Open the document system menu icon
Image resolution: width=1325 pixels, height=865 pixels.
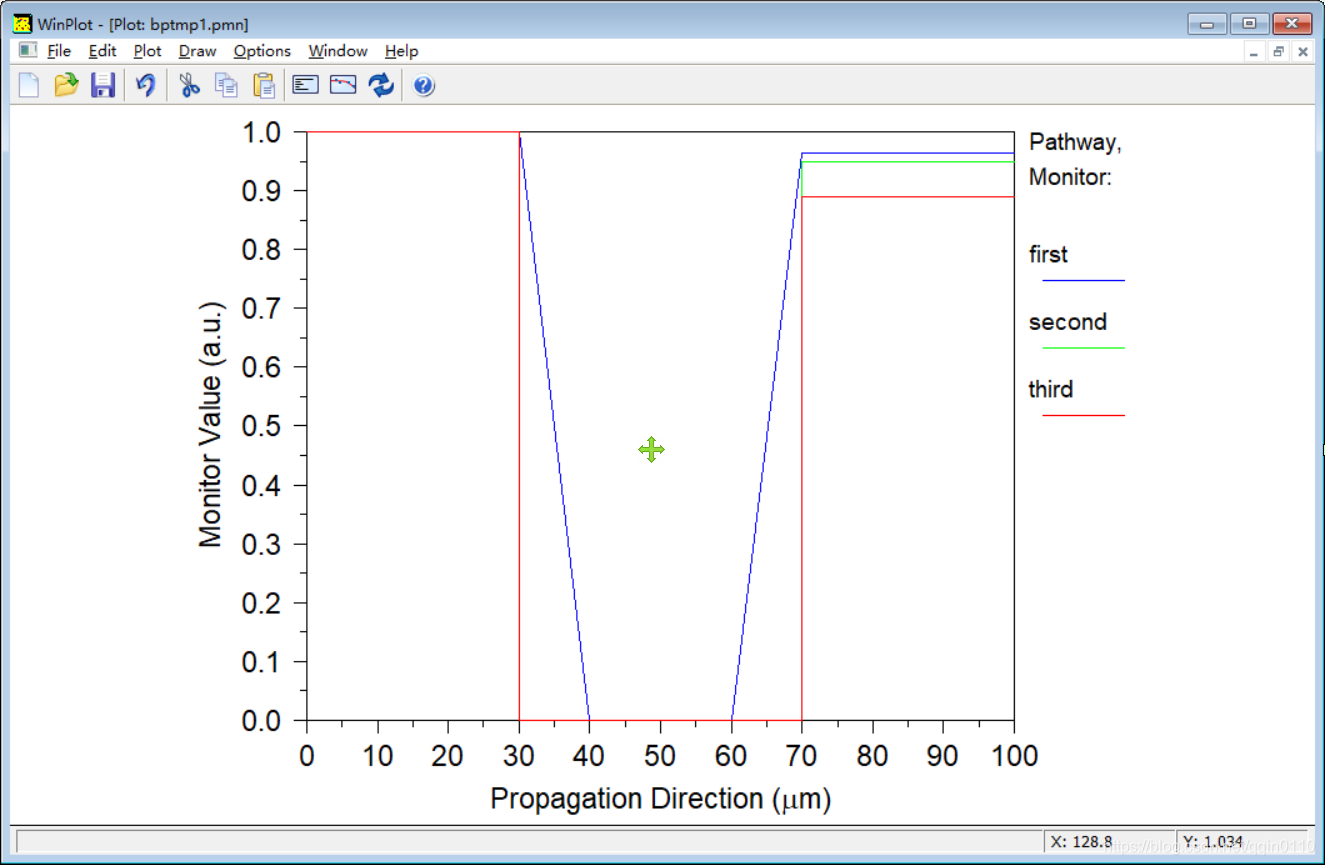pos(28,50)
